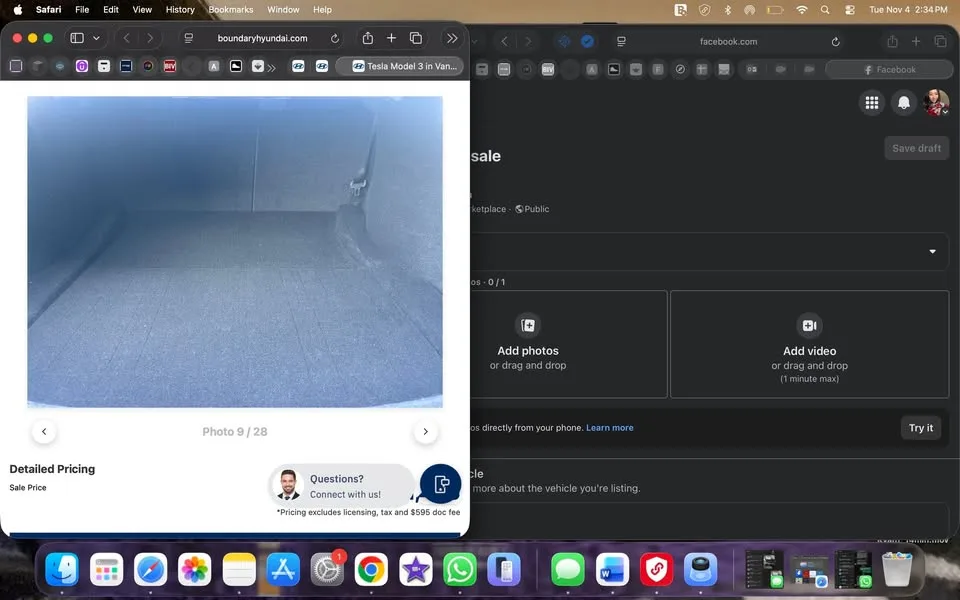960x600 pixels.
Task: Click the Instagram favicon in the bookmarks bar
Action: 82,66
